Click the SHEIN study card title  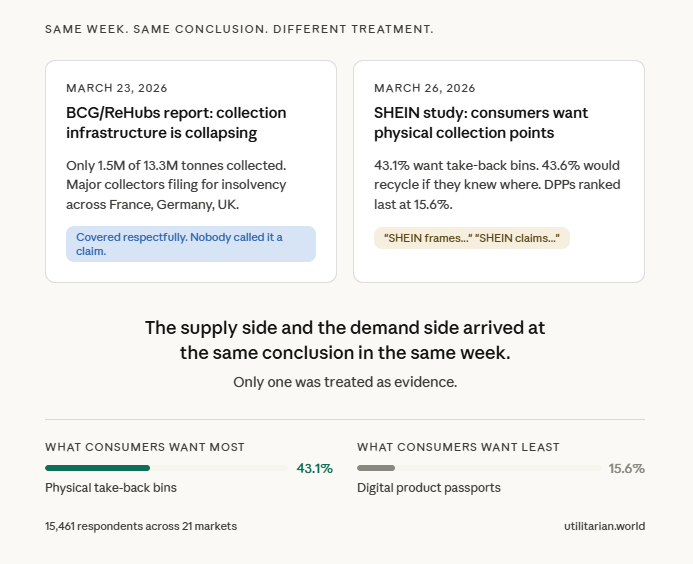point(481,122)
